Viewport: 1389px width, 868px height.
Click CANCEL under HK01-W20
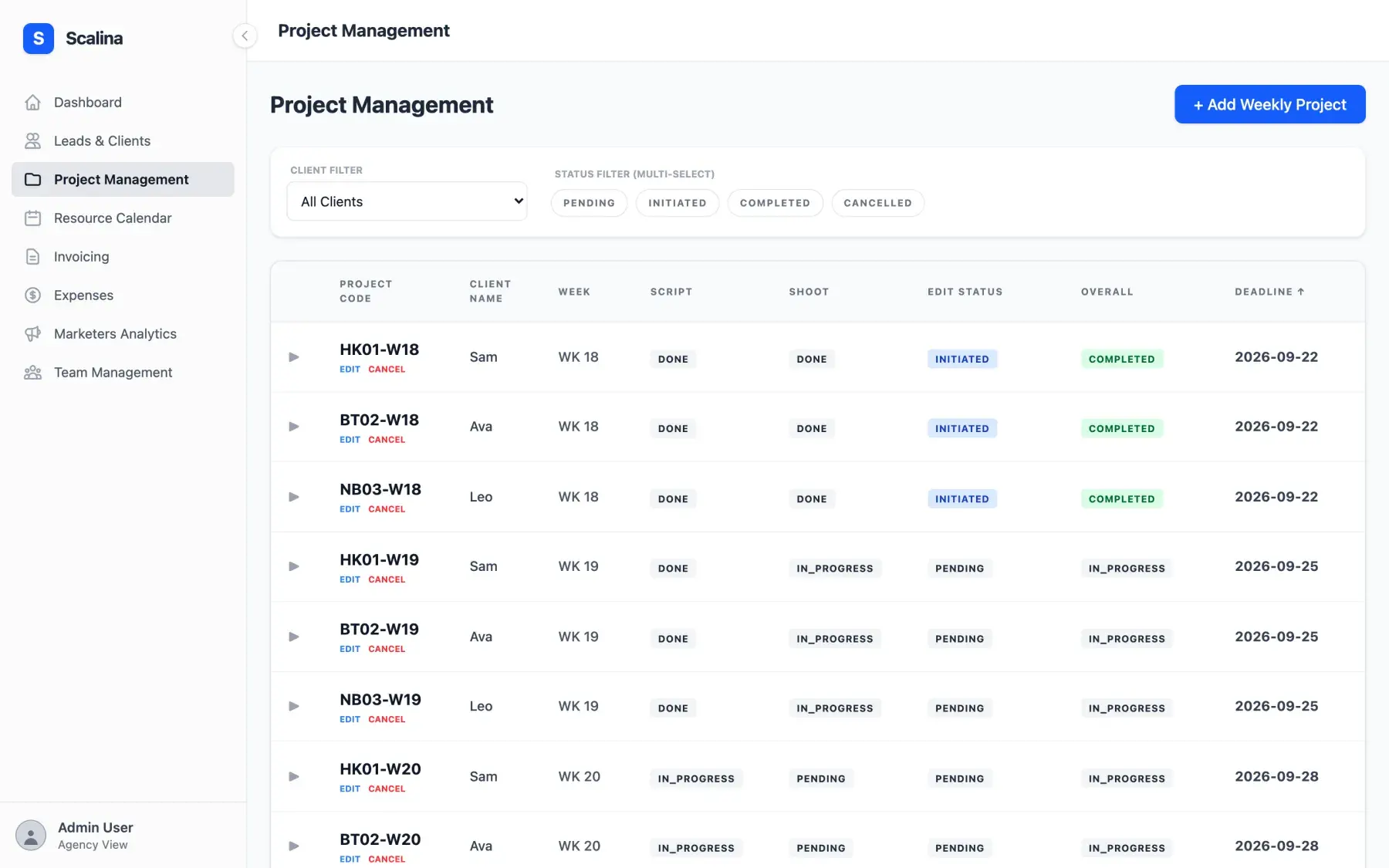click(387, 789)
